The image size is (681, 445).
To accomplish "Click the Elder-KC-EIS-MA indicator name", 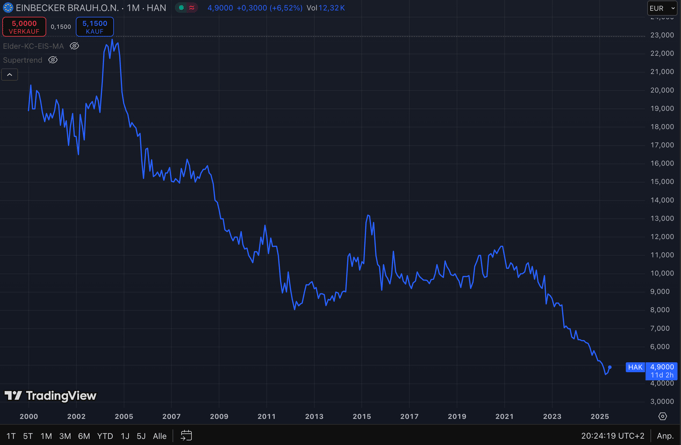I will 33,46.
